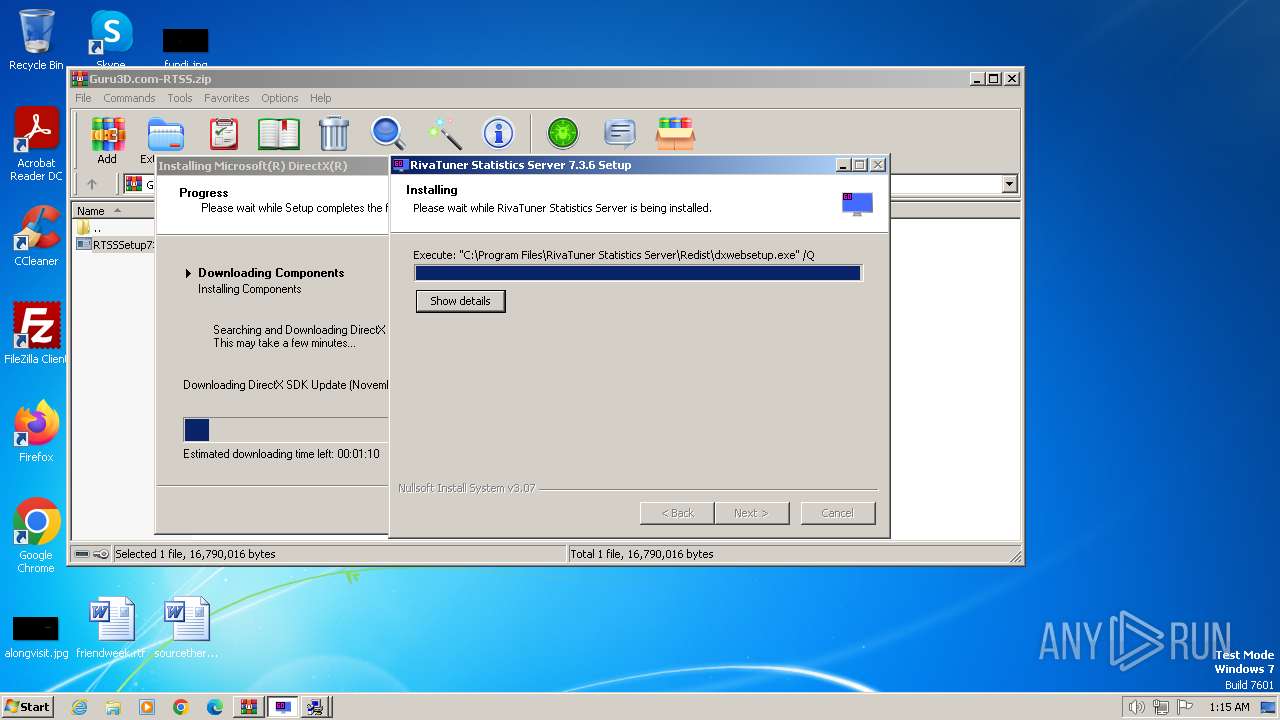Open the Windows Start menu
1280x720 pixels.
(x=27, y=706)
